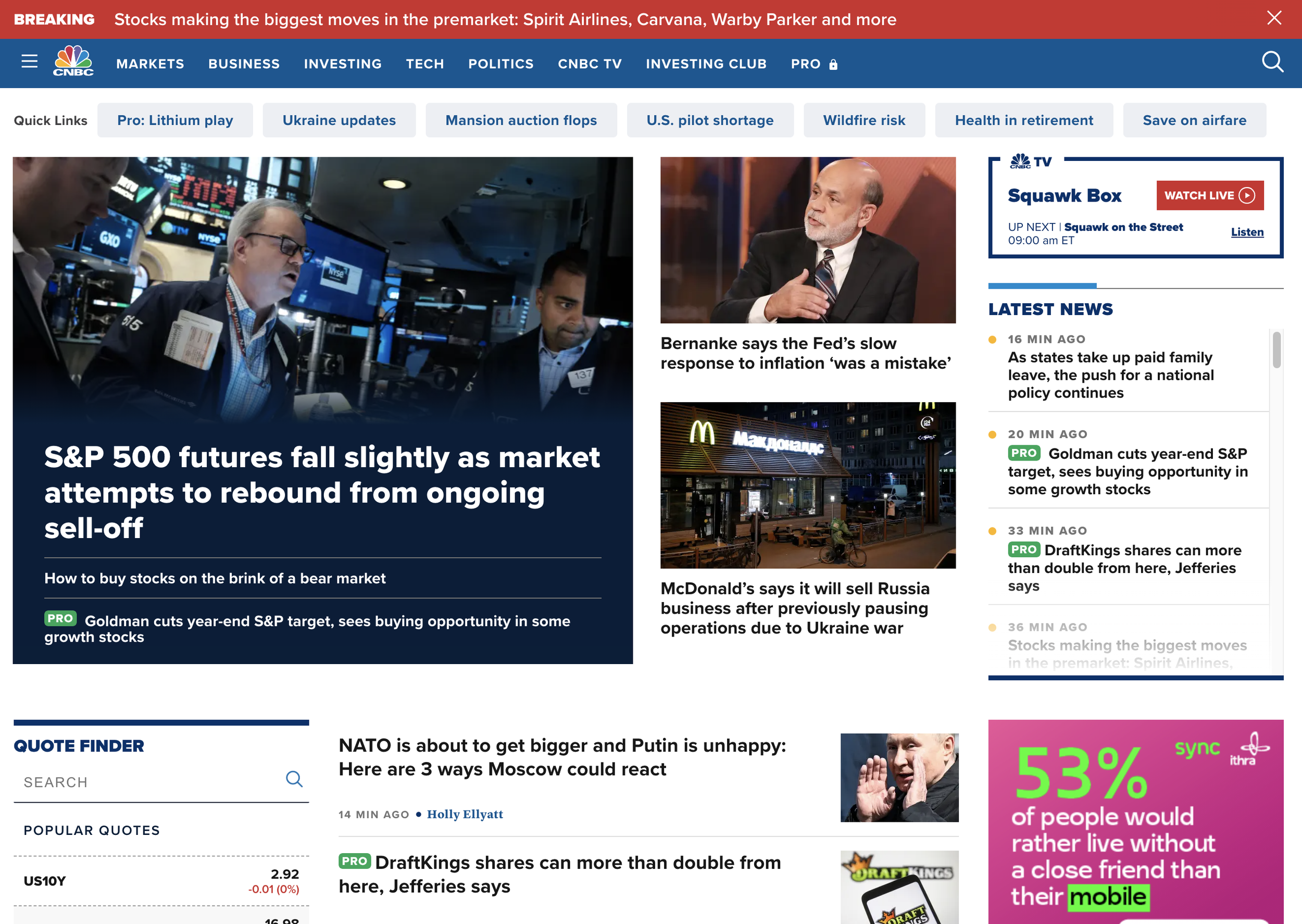Click the CNBC peacock logo
The image size is (1302, 924).
[73, 61]
